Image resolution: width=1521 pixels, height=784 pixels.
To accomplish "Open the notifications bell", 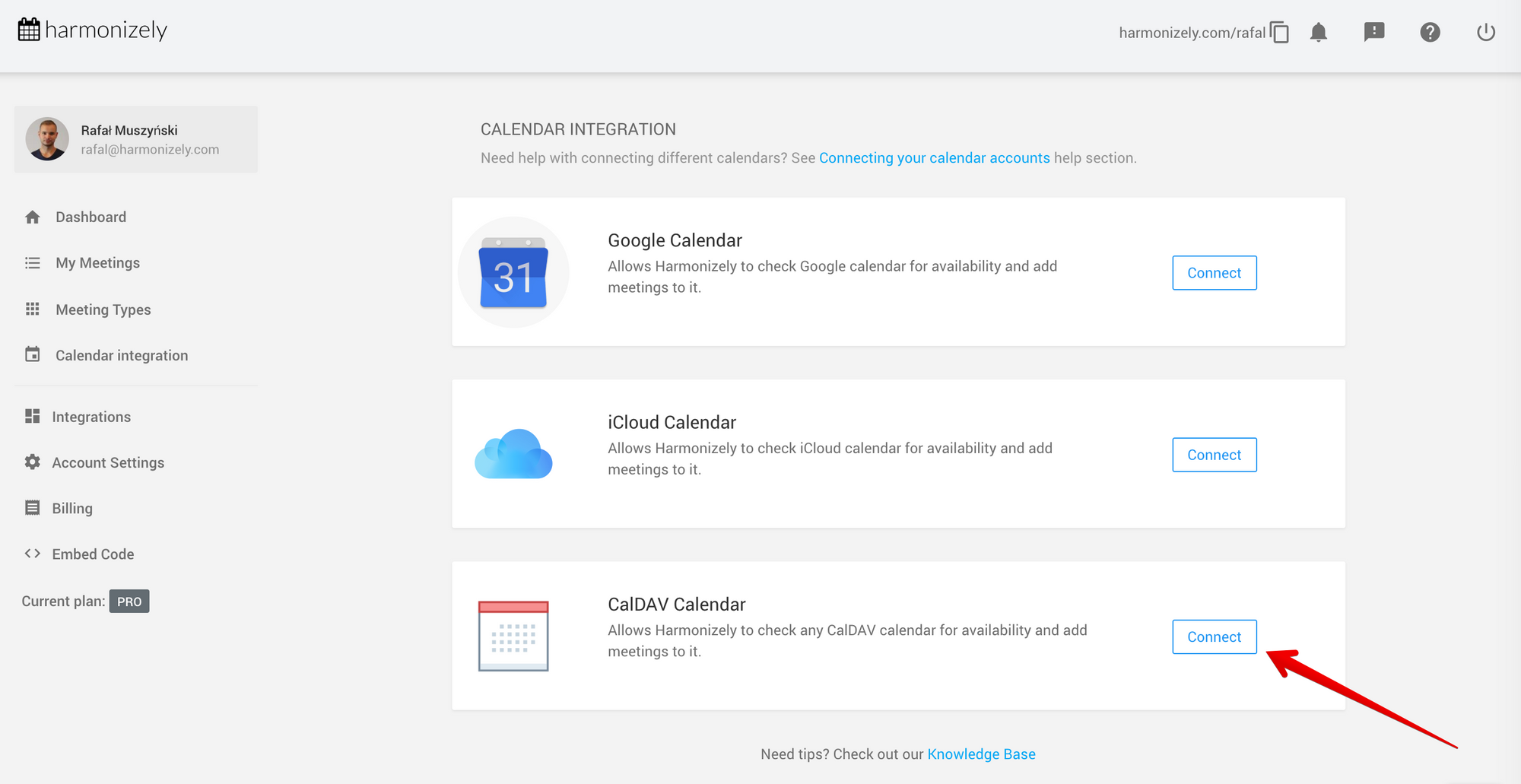I will 1319,32.
